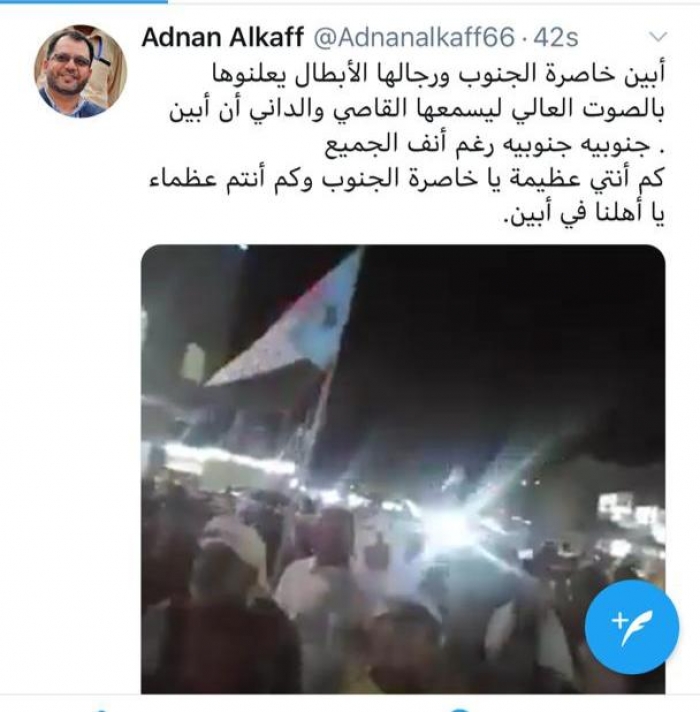
Task: Tap the partially visible middle bottom navigation icon
Action: point(459,710)
